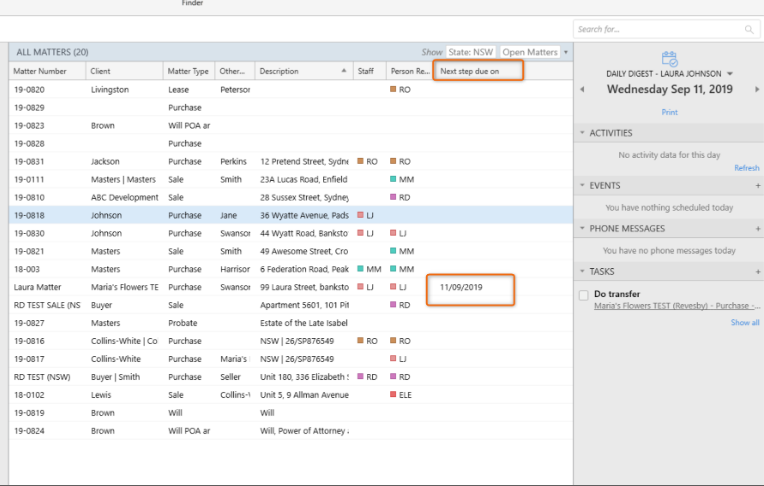Image resolution: width=764 pixels, height=486 pixels.
Task: Click the Other... column header
Action: pos(235,71)
